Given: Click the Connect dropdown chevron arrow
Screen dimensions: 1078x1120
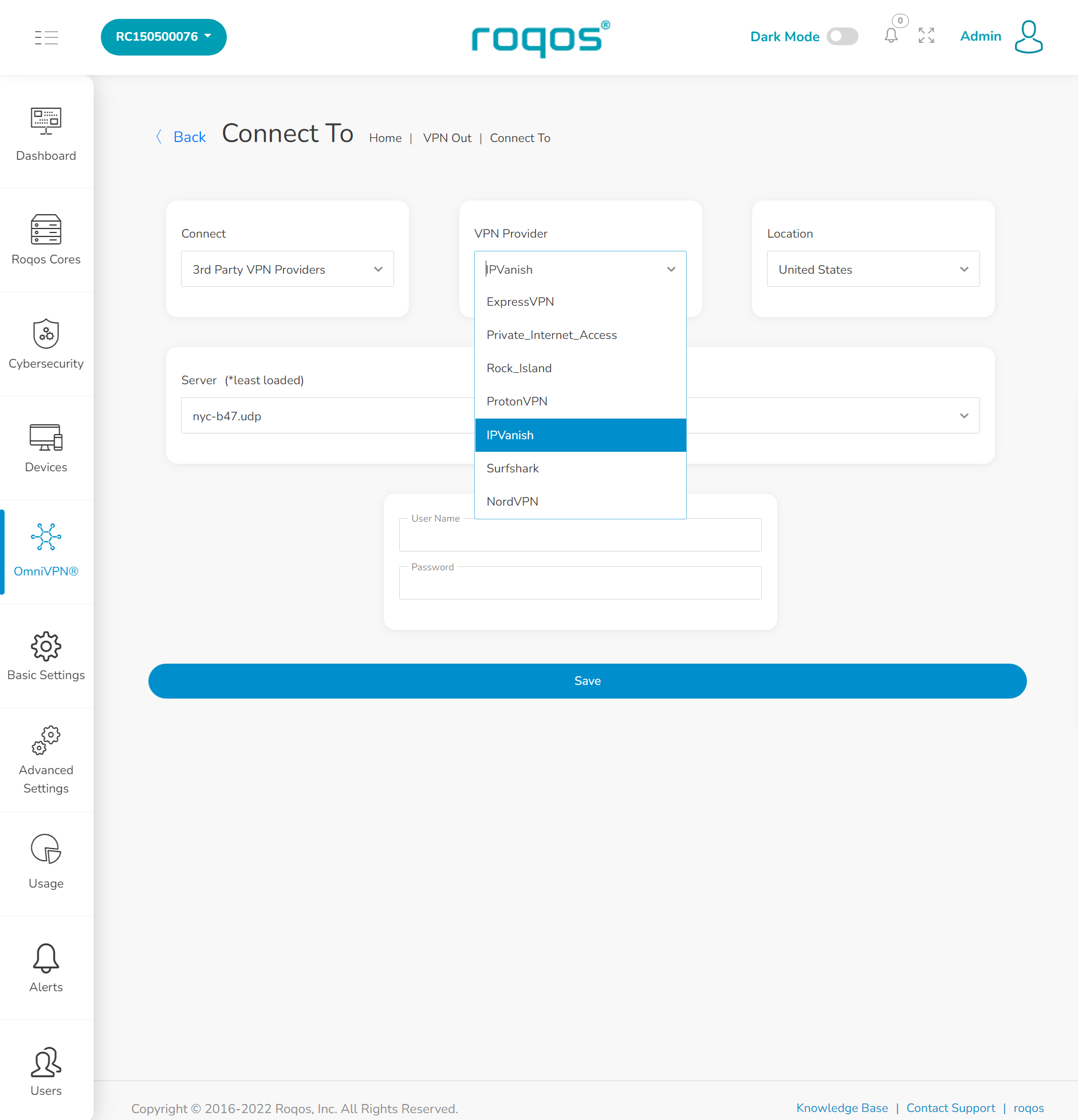Looking at the screenshot, I should point(378,269).
